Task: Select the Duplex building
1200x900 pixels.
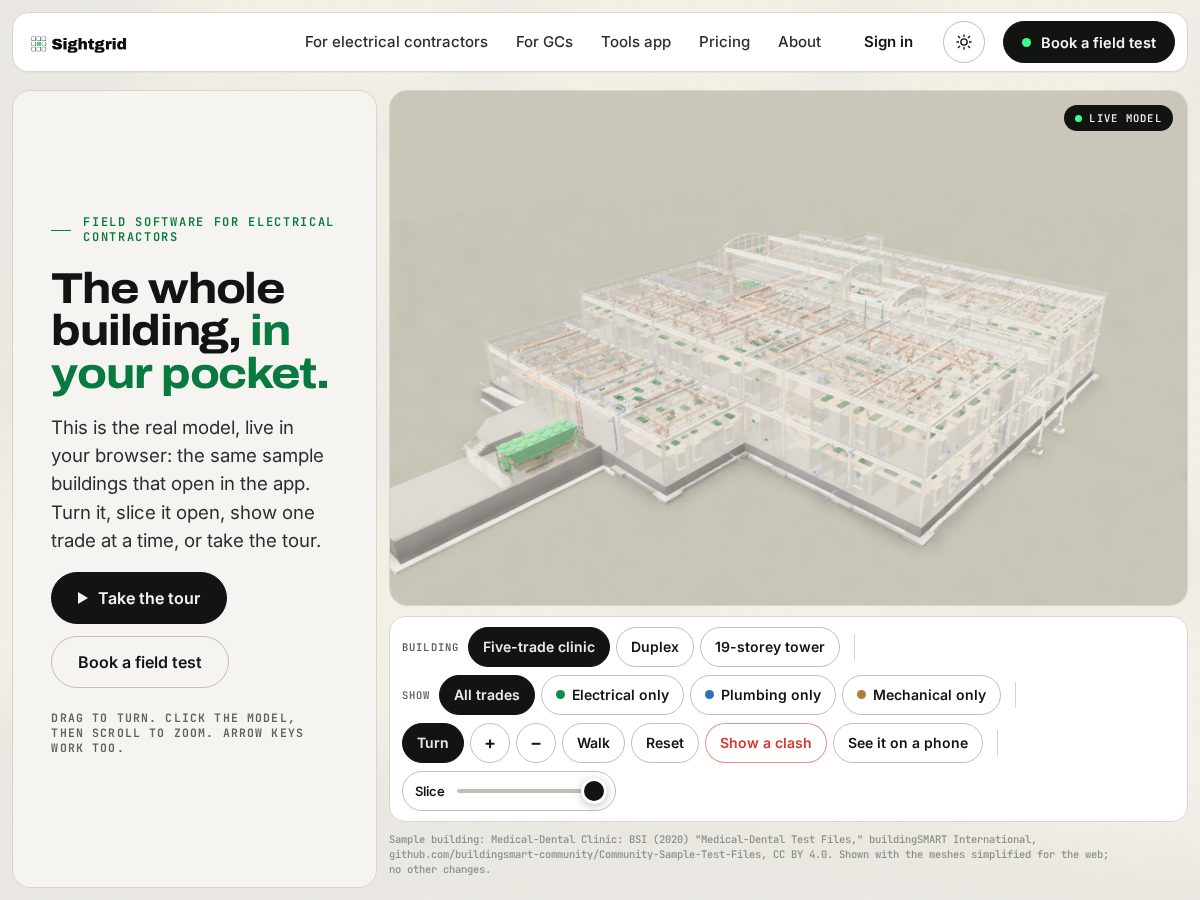Action: pyautogui.click(x=655, y=647)
